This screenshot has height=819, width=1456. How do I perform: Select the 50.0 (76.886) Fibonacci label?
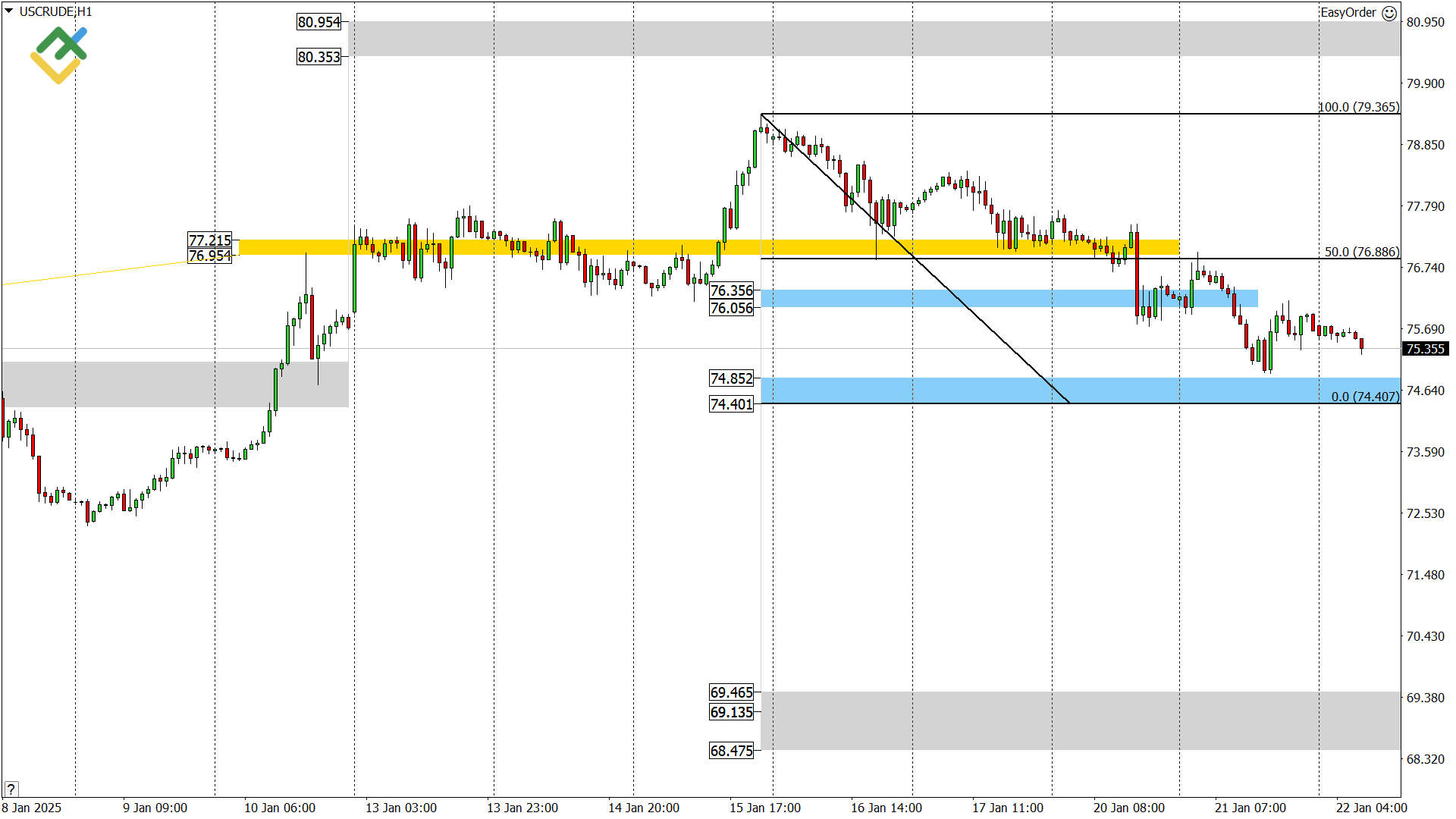point(1361,252)
